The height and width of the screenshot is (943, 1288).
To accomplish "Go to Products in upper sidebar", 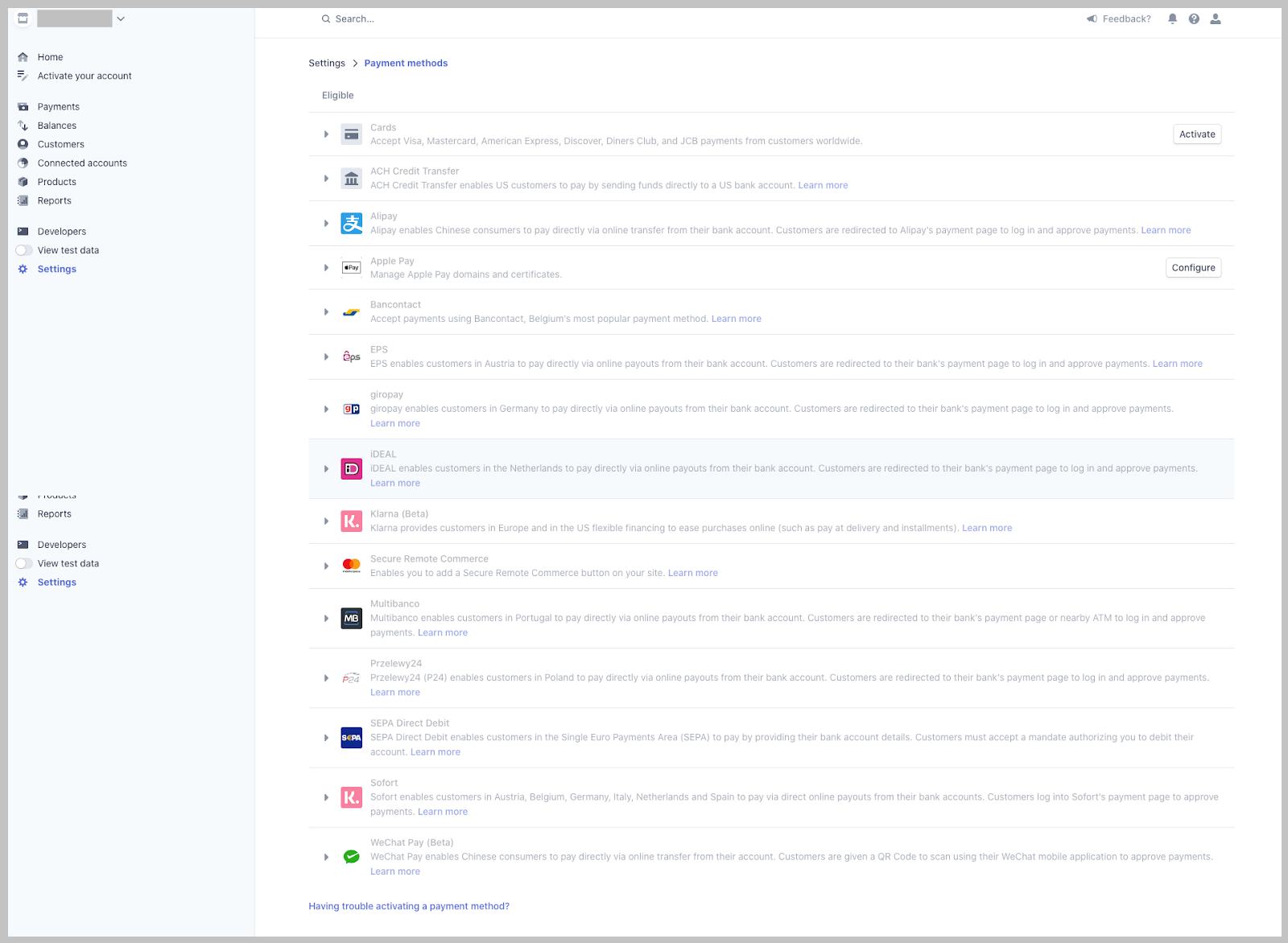I will [57, 182].
